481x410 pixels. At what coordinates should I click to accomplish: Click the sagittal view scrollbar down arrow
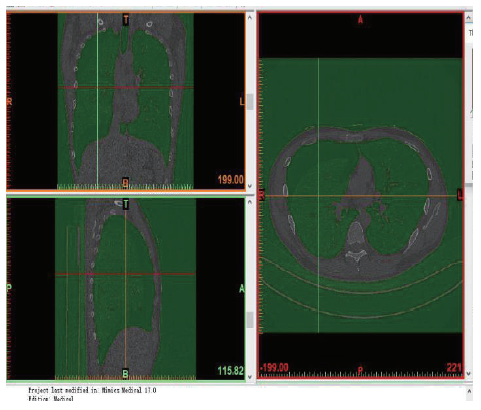(x=250, y=377)
